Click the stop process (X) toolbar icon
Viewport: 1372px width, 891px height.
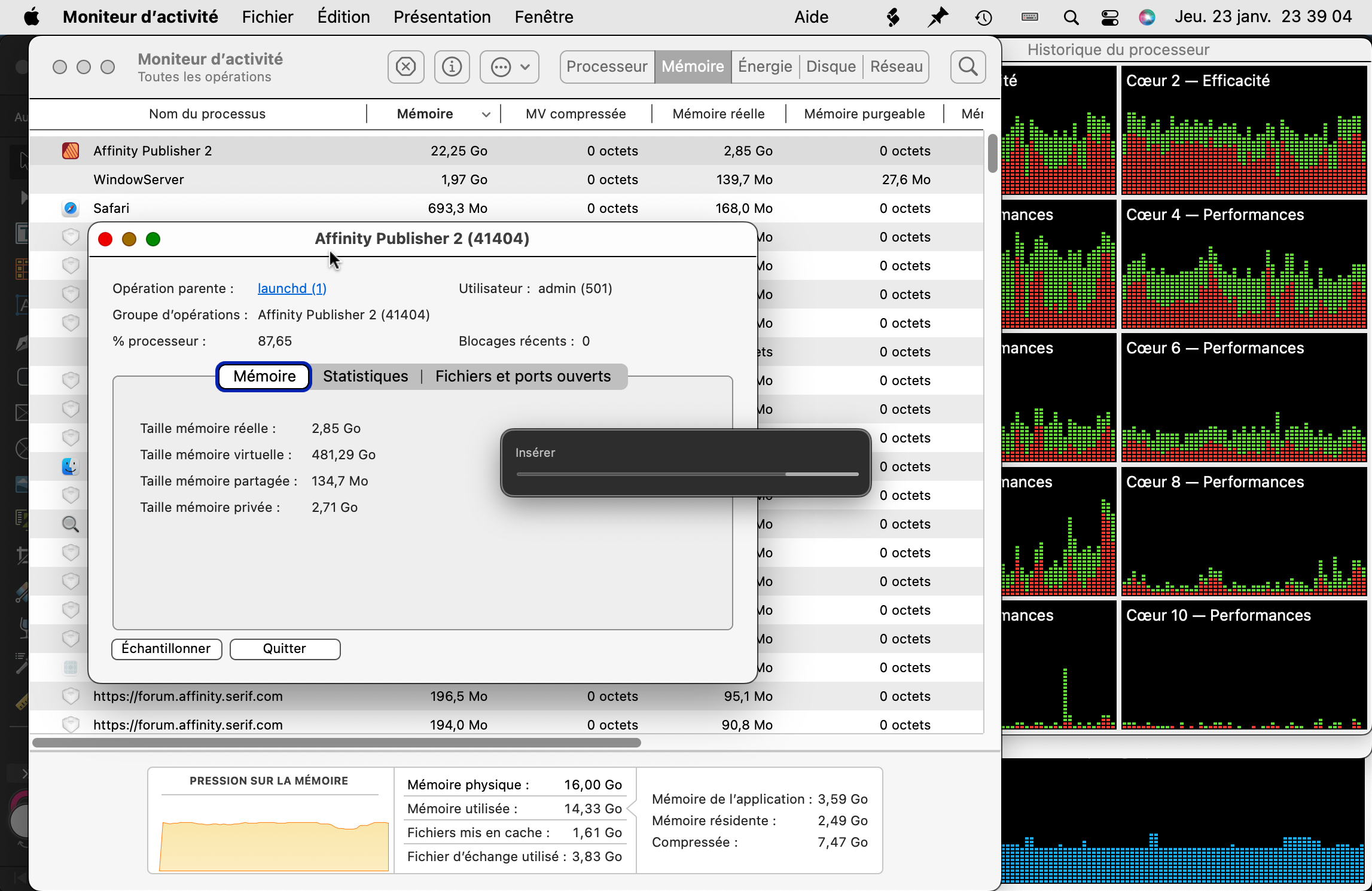tap(405, 66)
